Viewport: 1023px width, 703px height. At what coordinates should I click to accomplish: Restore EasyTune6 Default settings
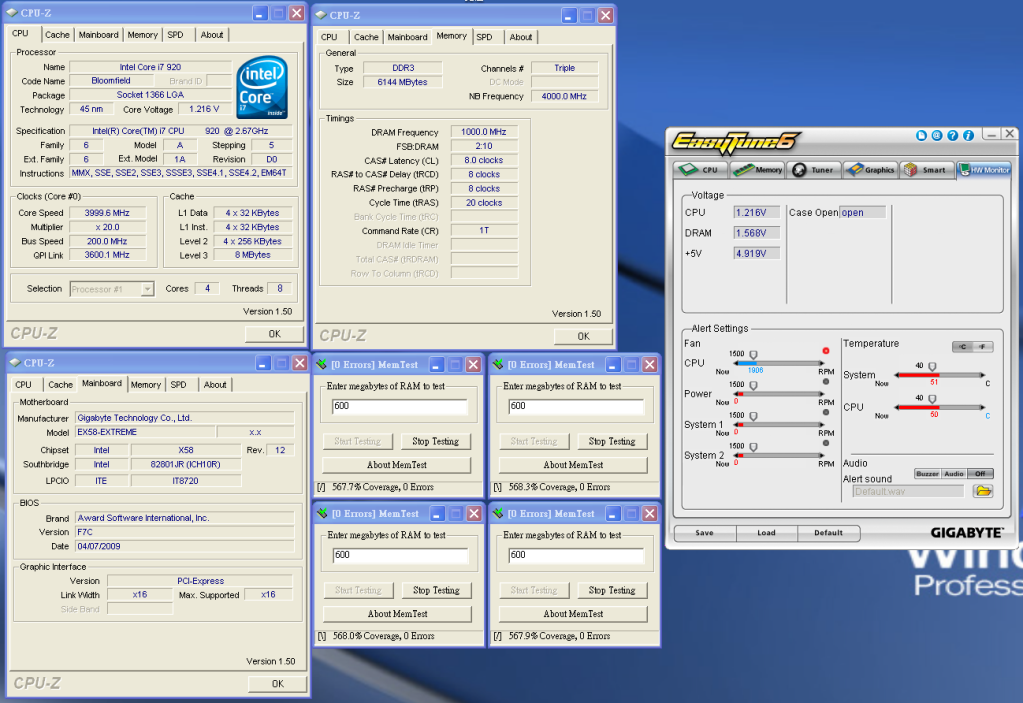[829, 533]
